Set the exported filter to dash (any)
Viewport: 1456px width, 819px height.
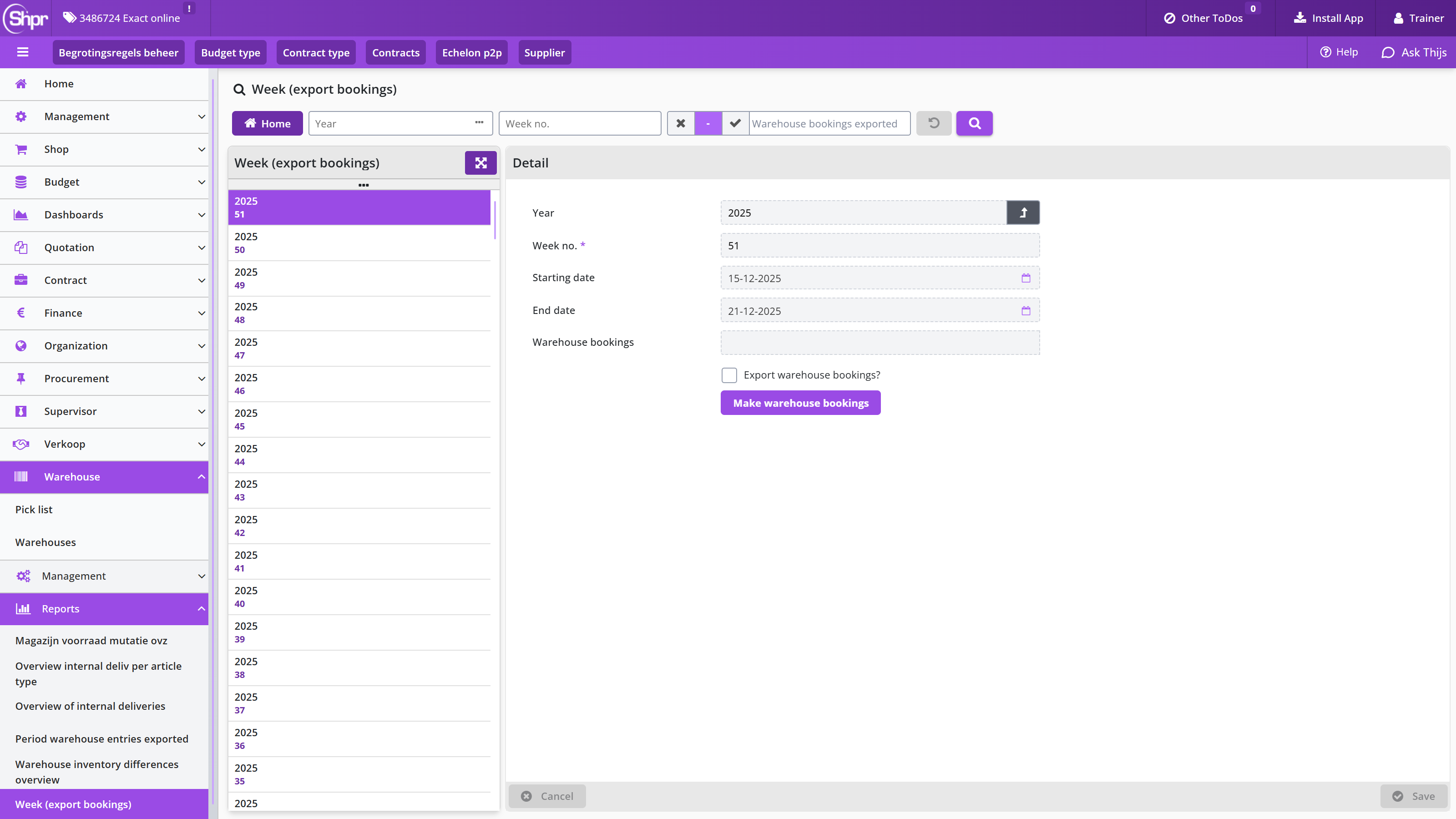click(x=708, y=123)
